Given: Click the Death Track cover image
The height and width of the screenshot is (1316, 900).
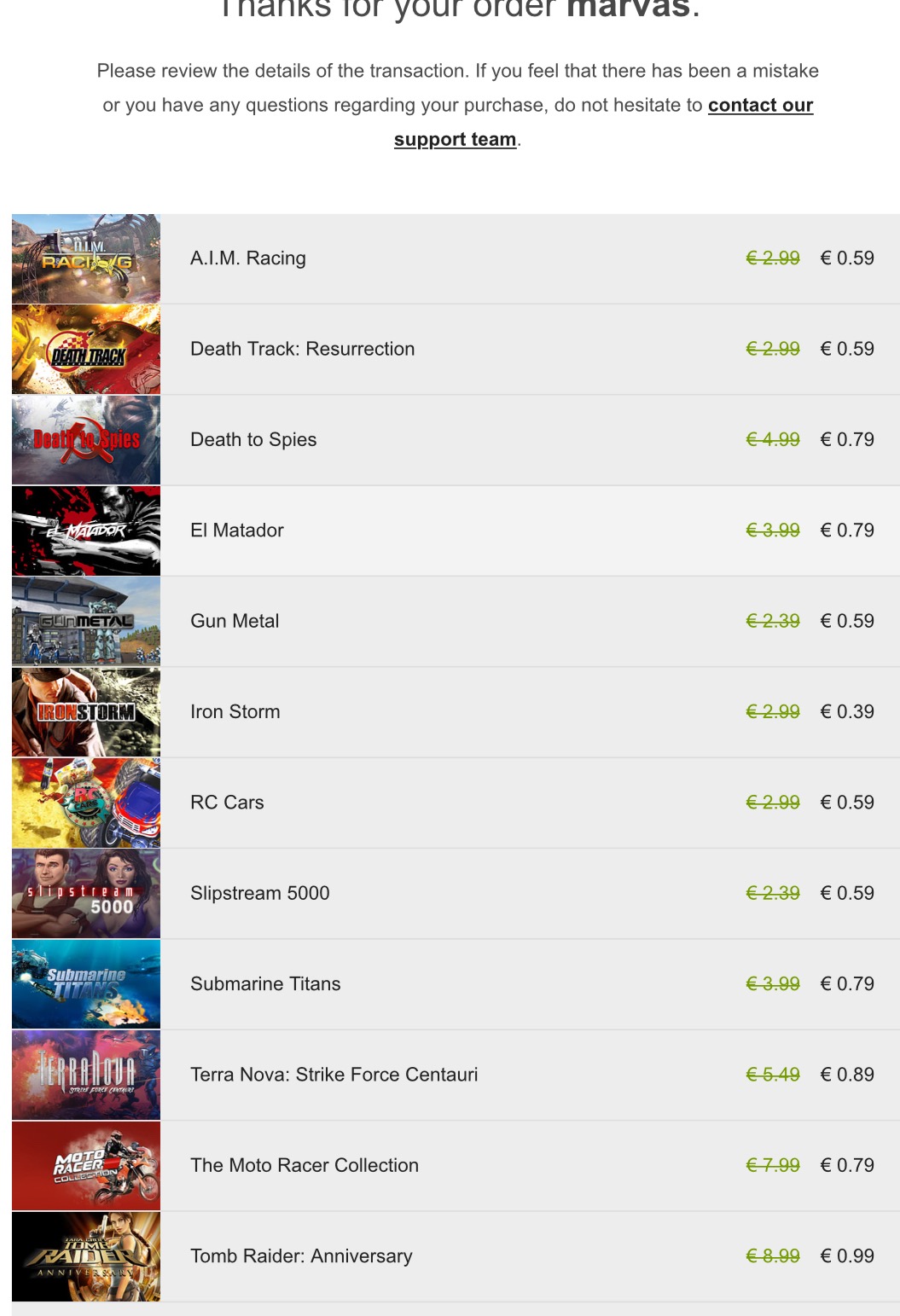Looking at the screenshot, I should click(x=86, y=349).
